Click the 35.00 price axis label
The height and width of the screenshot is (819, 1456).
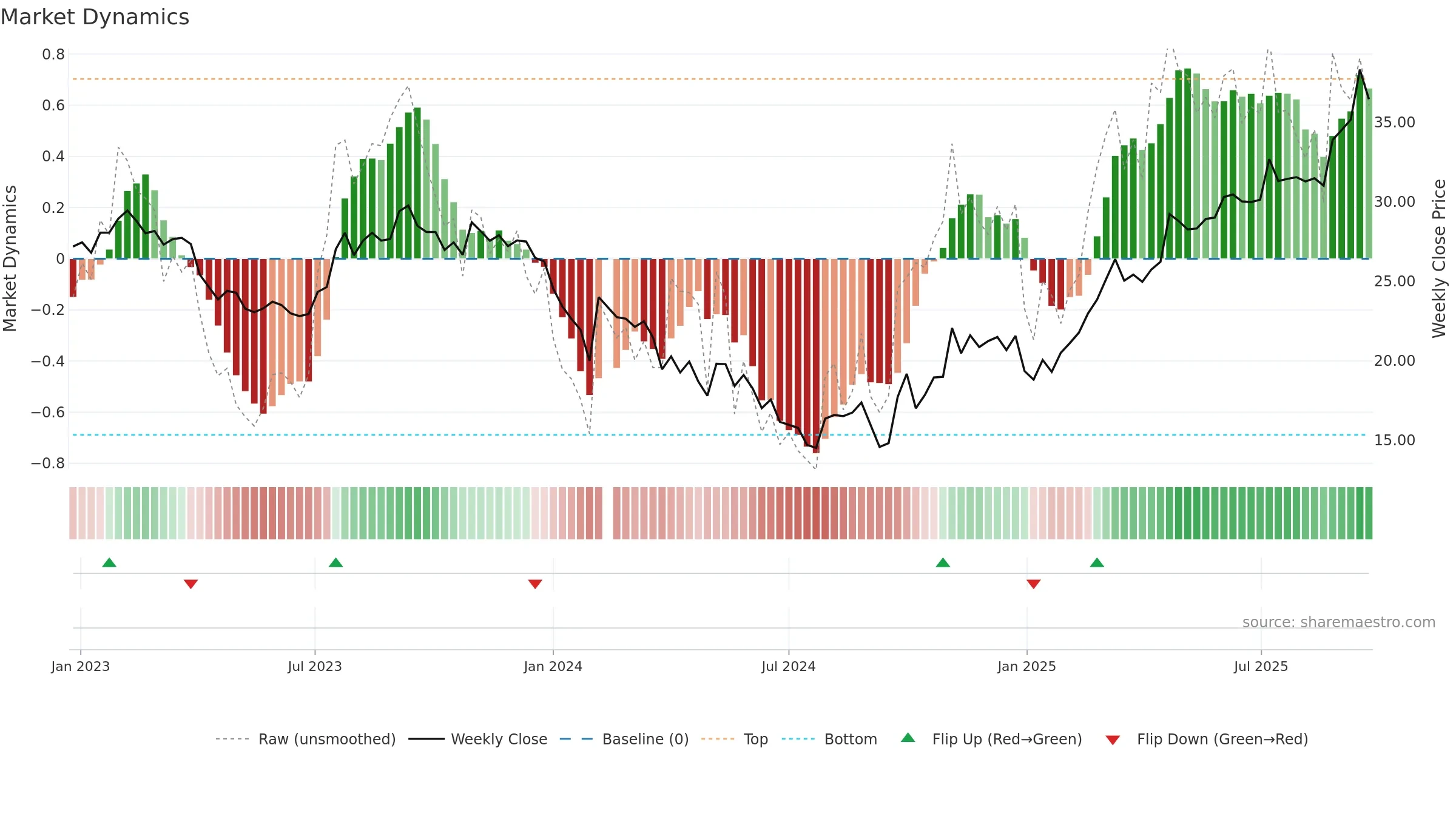click(x=1395, y=122)
